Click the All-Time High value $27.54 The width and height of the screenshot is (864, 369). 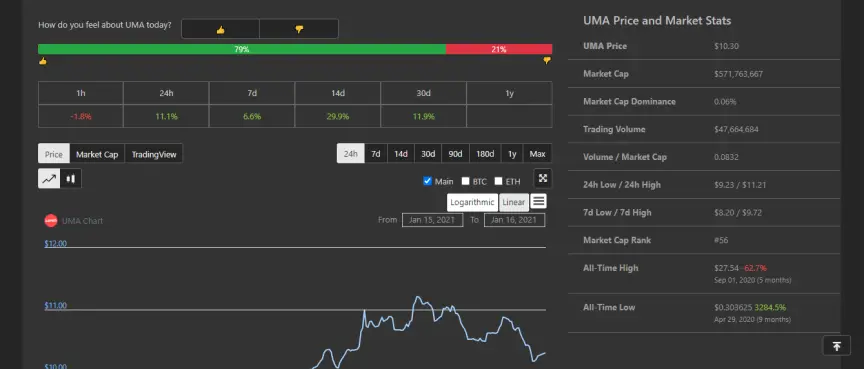(x=726, y=268)
